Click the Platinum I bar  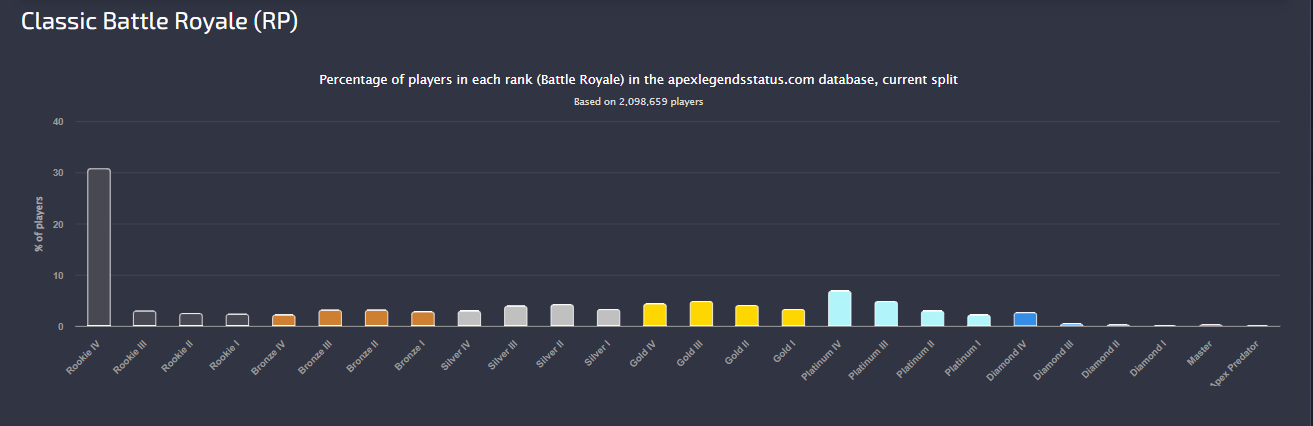pyautogui.click(x=979, y=320)
